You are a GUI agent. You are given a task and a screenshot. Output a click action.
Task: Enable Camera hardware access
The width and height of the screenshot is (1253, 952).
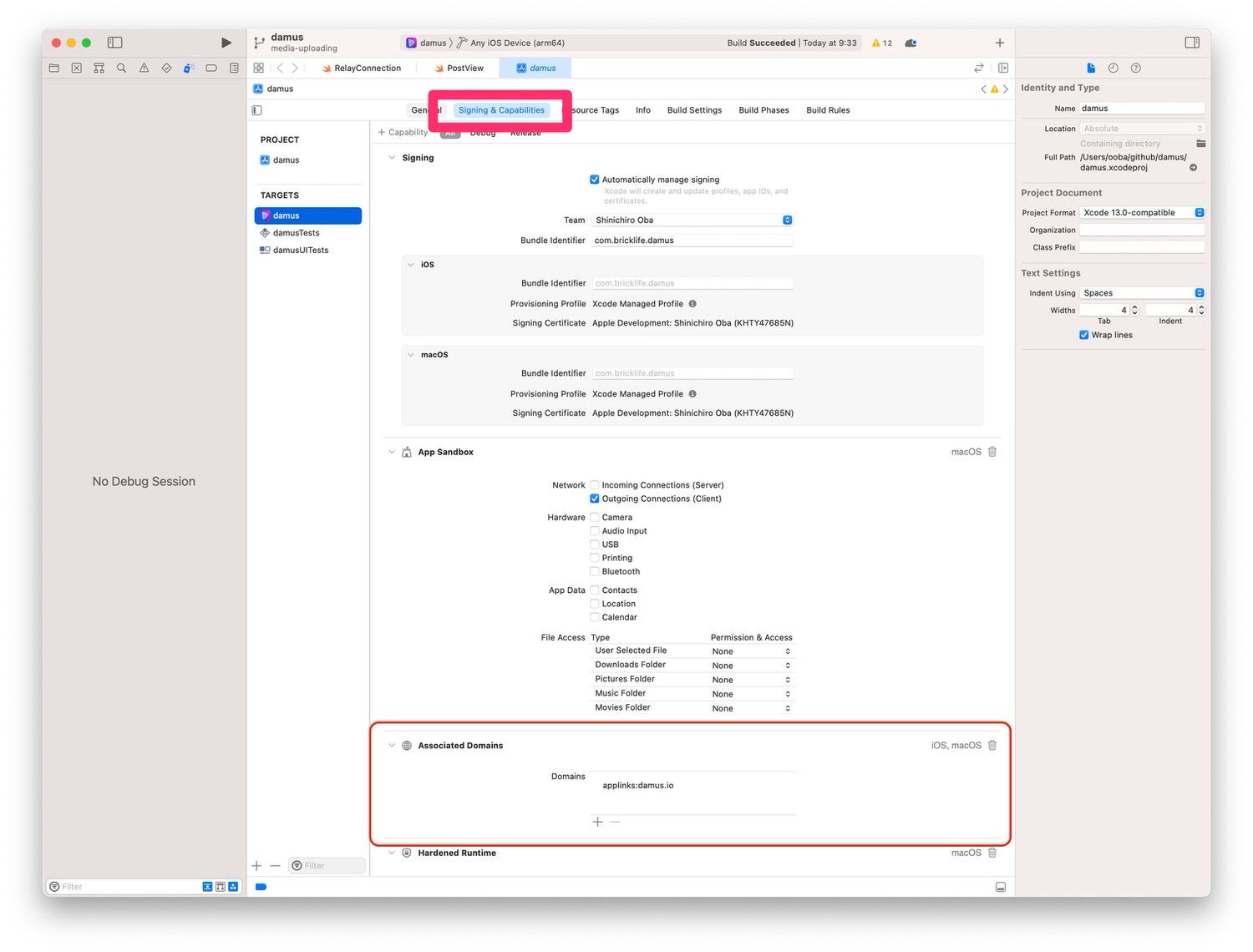tap(595, 518)
